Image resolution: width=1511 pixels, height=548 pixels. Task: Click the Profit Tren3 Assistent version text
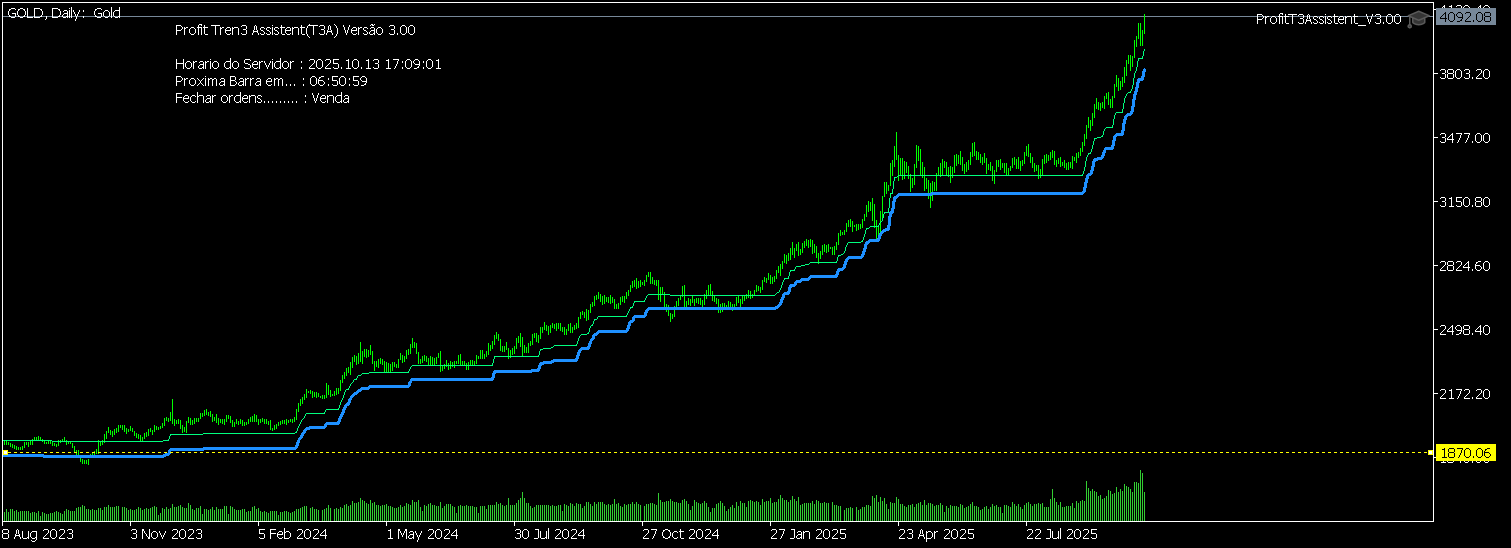(295, 30)
